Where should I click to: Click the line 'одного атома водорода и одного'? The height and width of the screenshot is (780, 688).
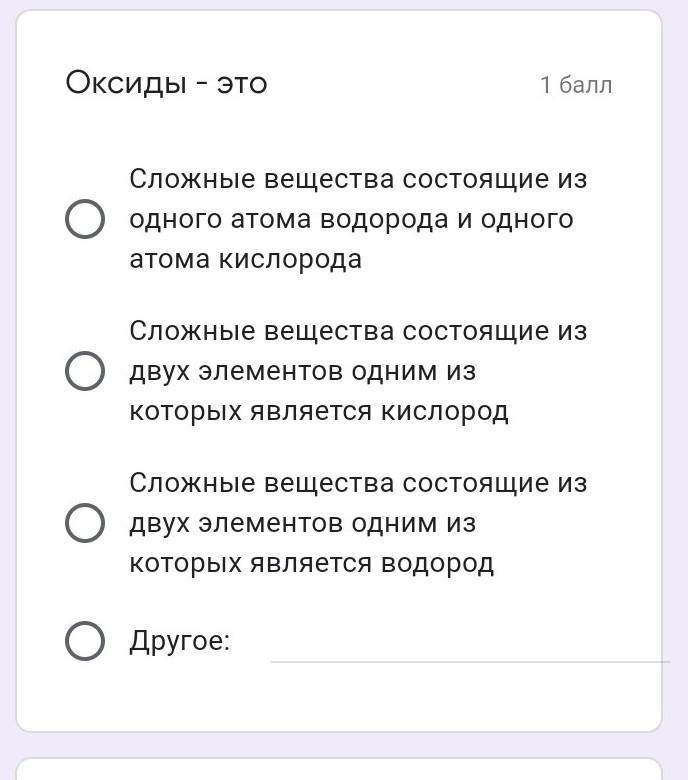[351, 219]
